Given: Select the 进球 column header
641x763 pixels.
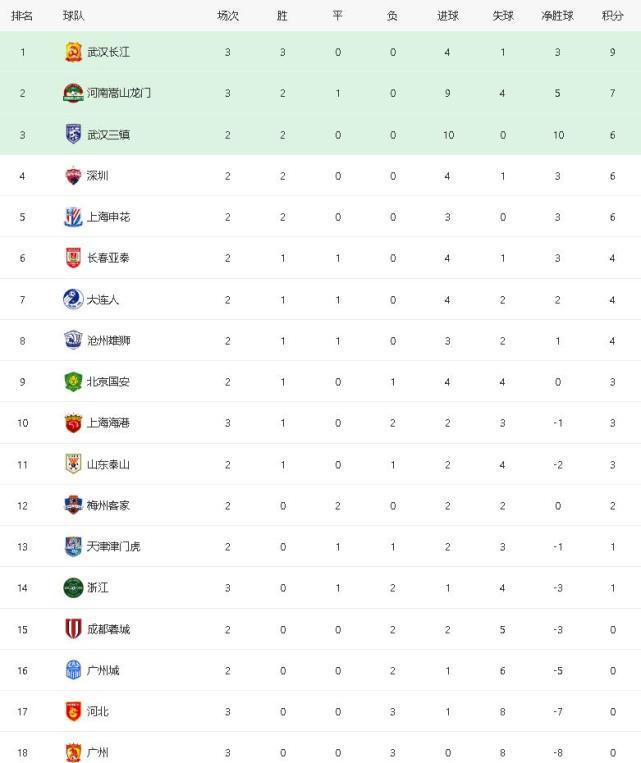Looking at the screenshot, I should (x=447, y=16).
